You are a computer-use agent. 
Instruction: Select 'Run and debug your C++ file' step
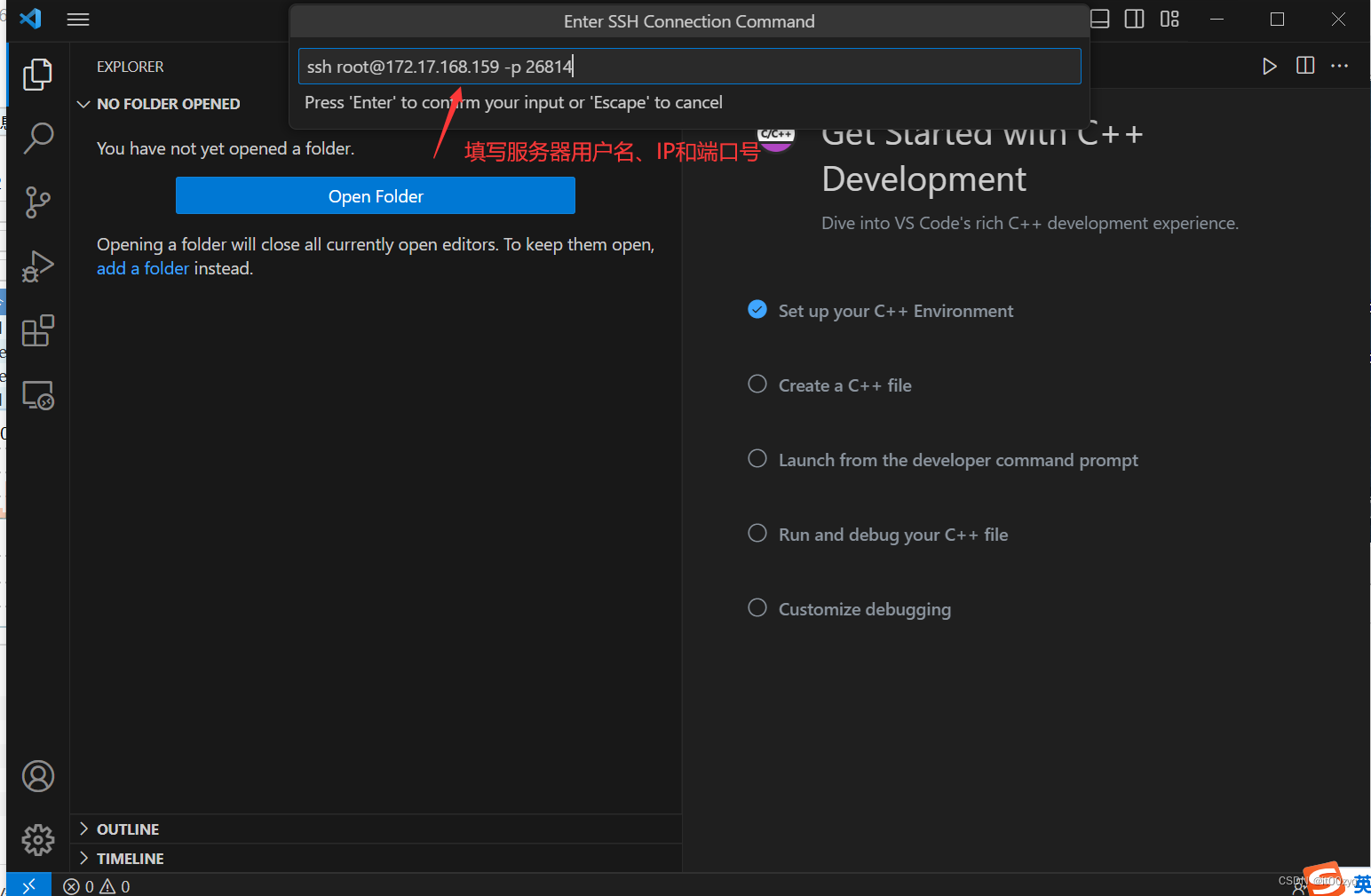(893, 535)
